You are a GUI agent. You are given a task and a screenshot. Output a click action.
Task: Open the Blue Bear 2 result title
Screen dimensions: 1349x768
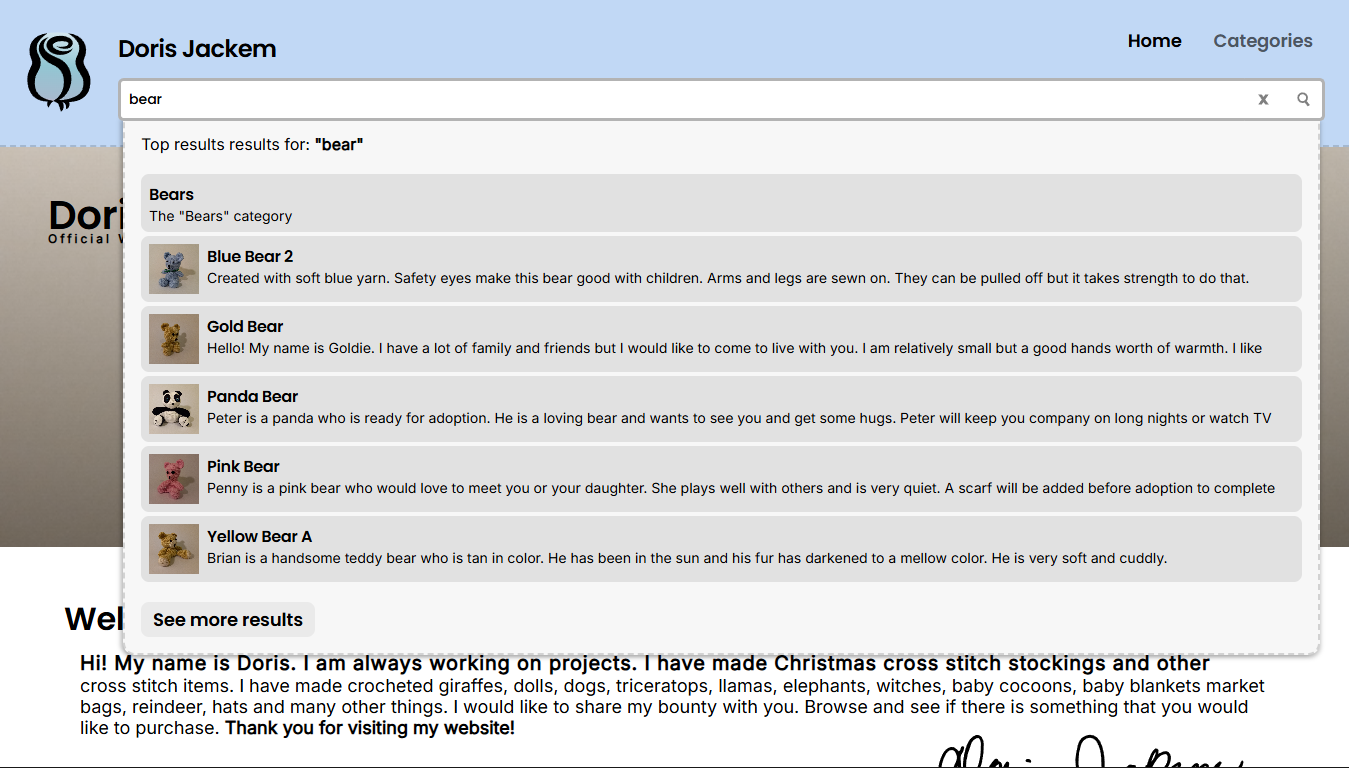[250, 257]
